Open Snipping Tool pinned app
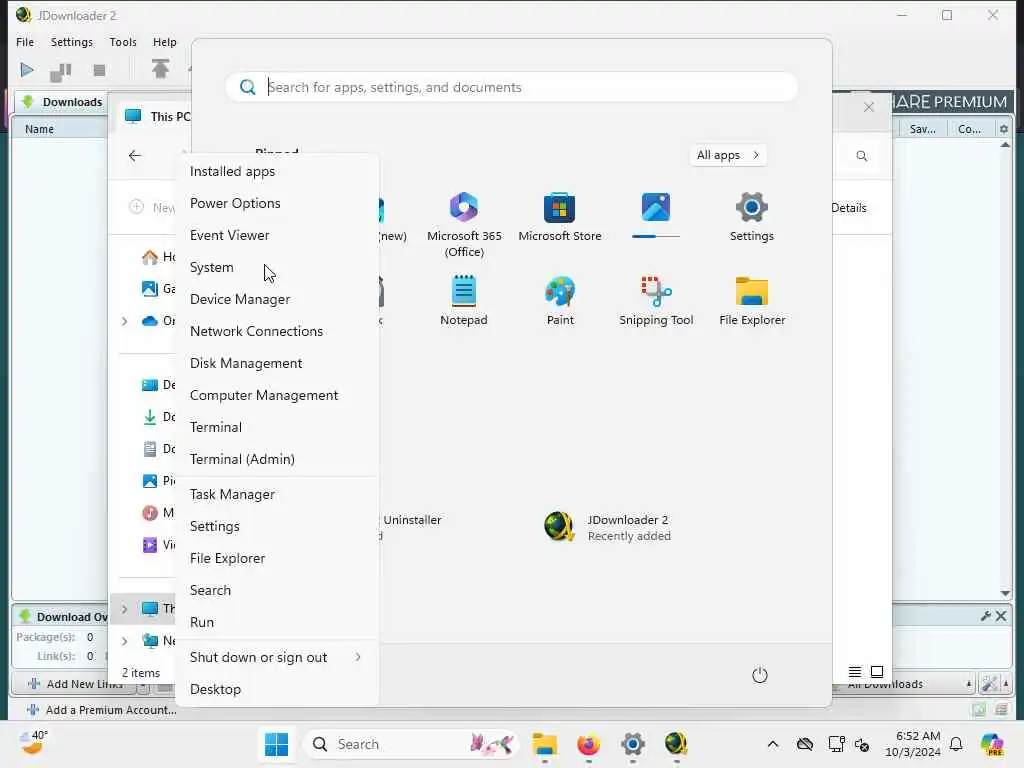 click(656, 300)
